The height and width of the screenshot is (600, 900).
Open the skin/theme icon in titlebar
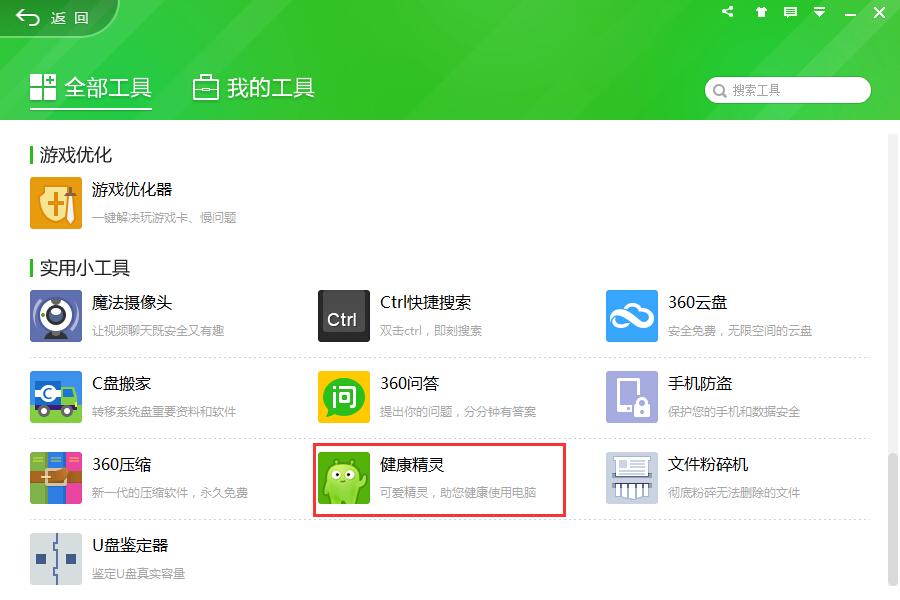coord(760,12)
